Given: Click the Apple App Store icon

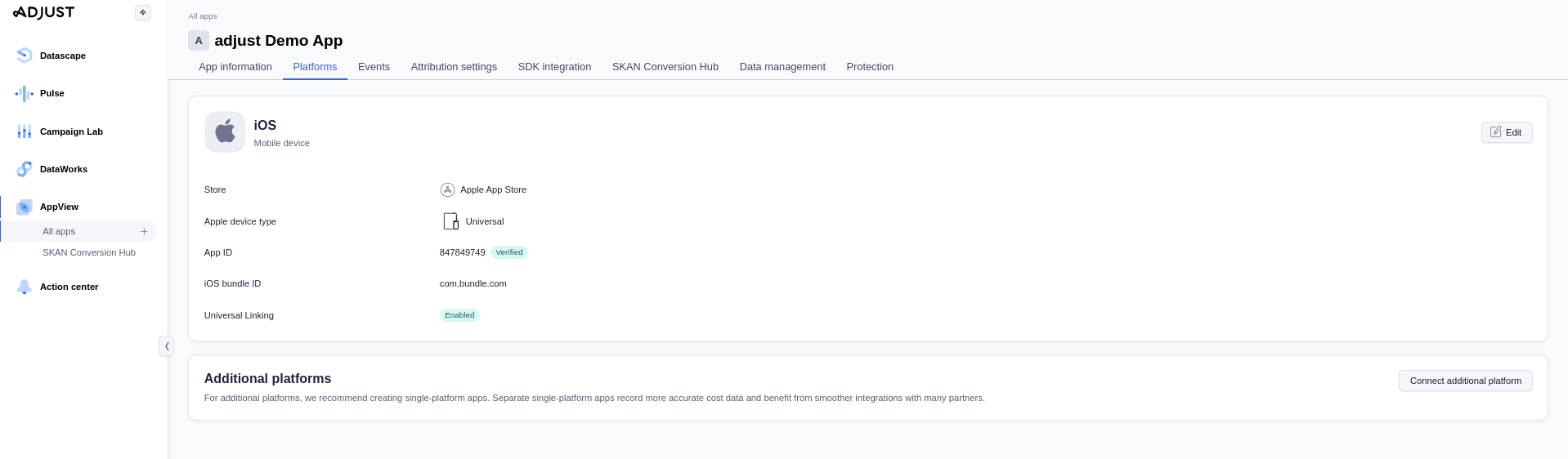Looking at the screenshot, I should pos(447,189).
